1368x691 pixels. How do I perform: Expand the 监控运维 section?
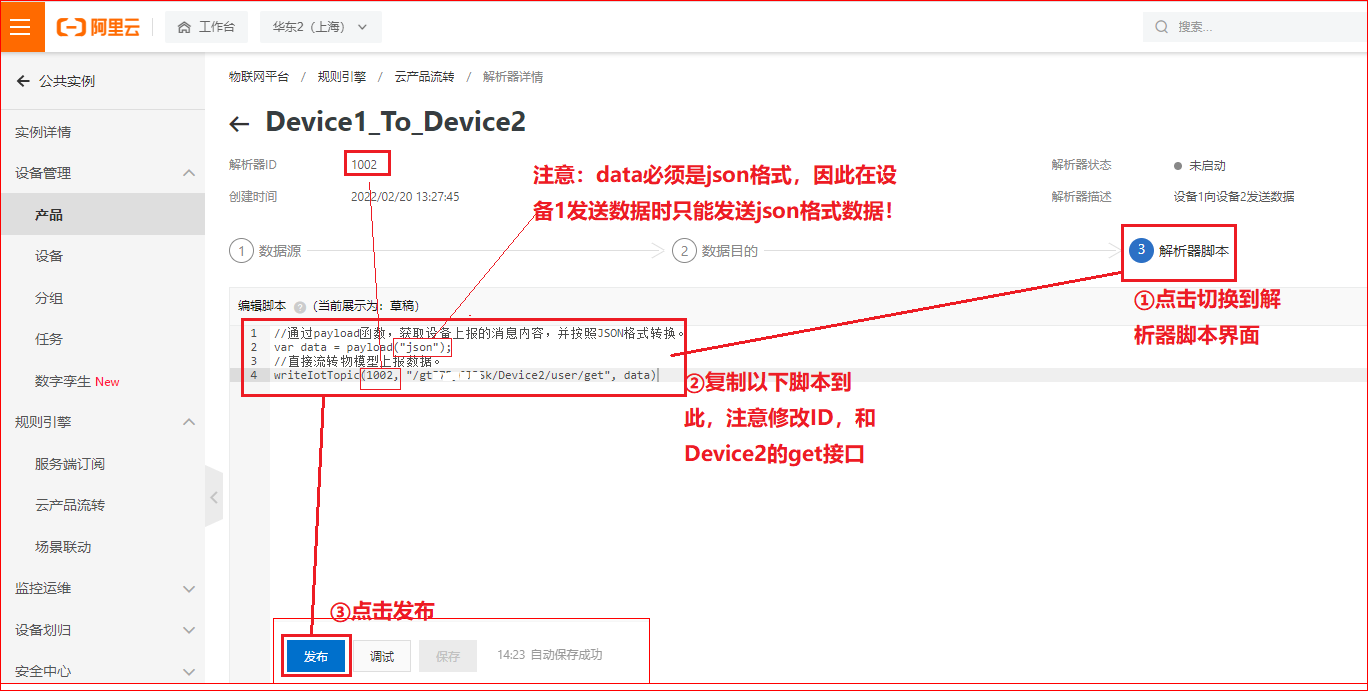[189, 588]
